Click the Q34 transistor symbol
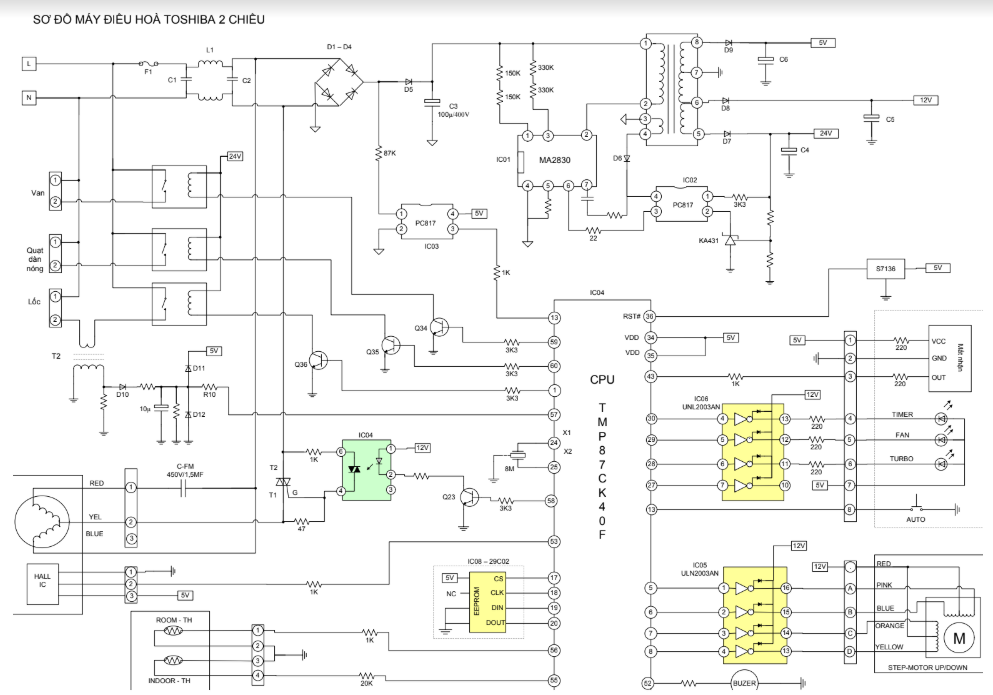 coord(439,328)
